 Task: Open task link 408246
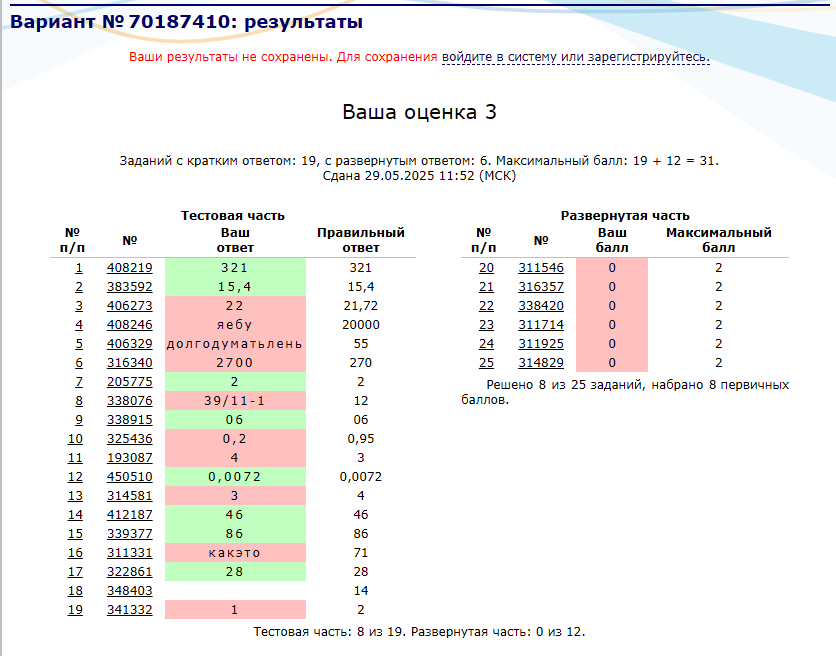pos(130,325)
